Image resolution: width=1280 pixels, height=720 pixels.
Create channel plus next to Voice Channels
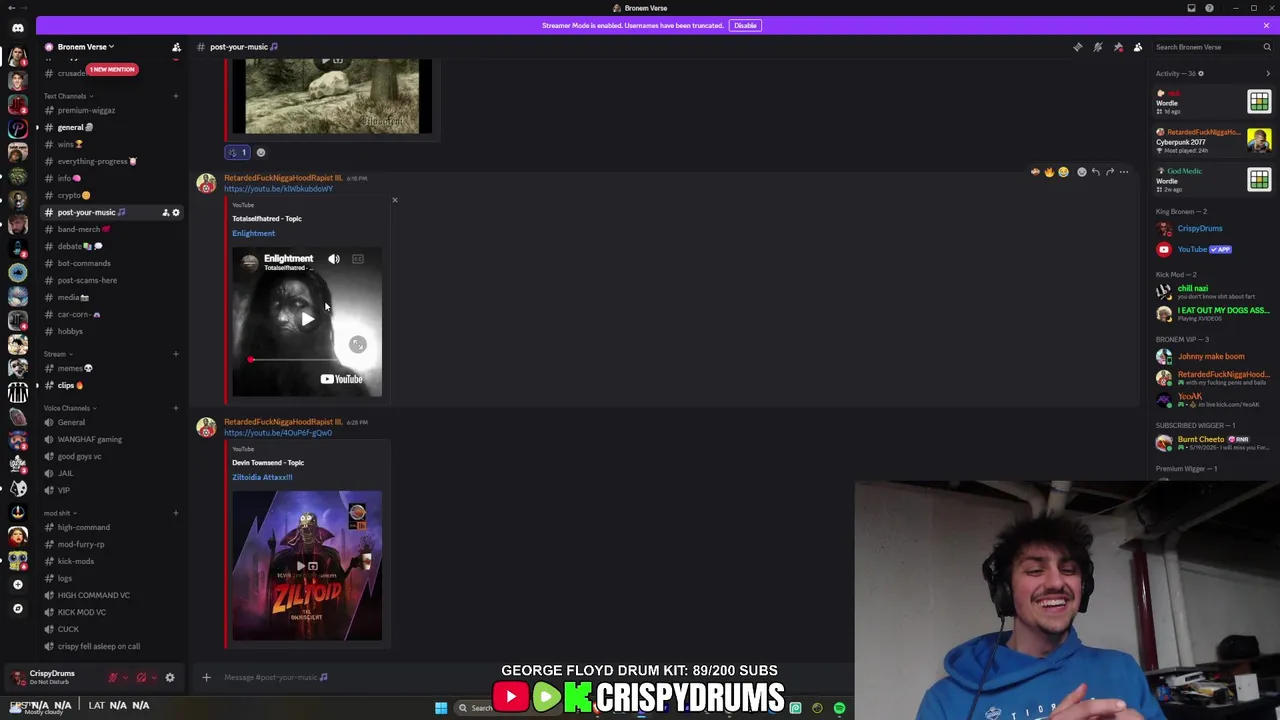(x=175, y=408)
